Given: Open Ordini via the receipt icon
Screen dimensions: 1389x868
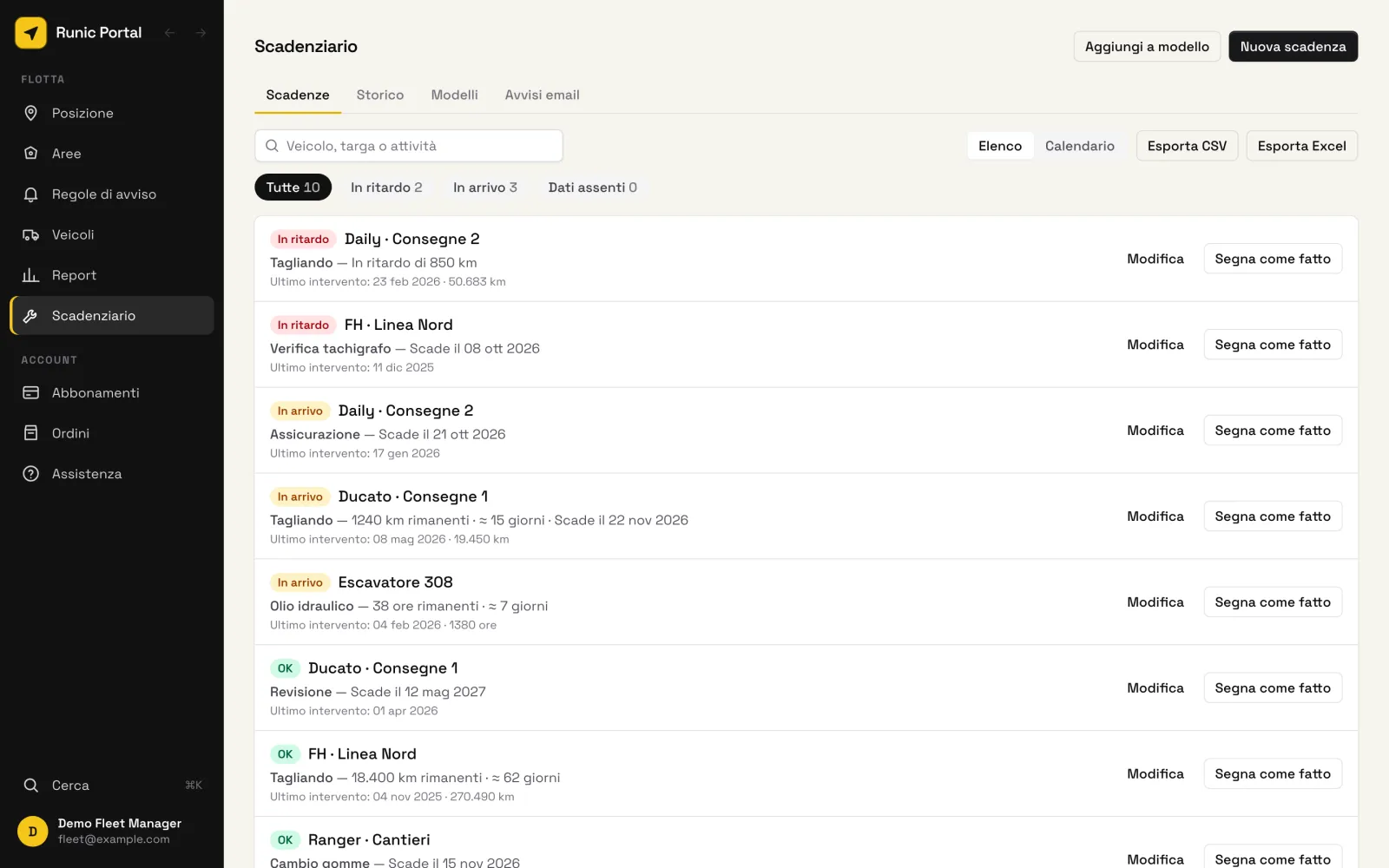Looking at the screenshot, I should pos(31,433).
